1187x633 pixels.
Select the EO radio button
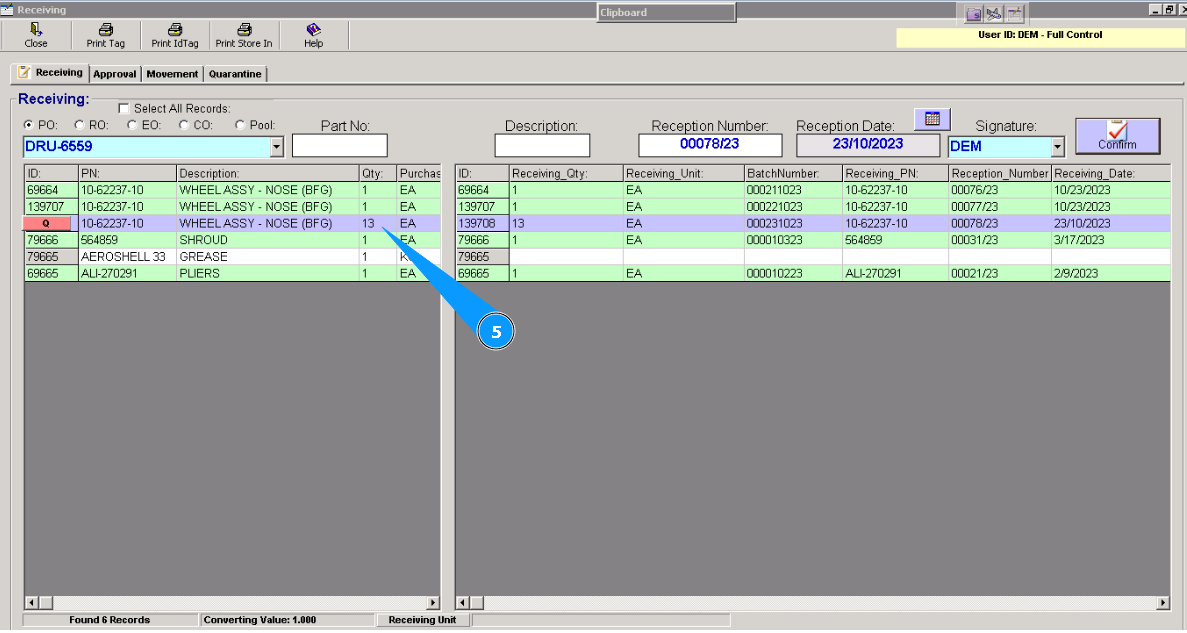[132, 125]
